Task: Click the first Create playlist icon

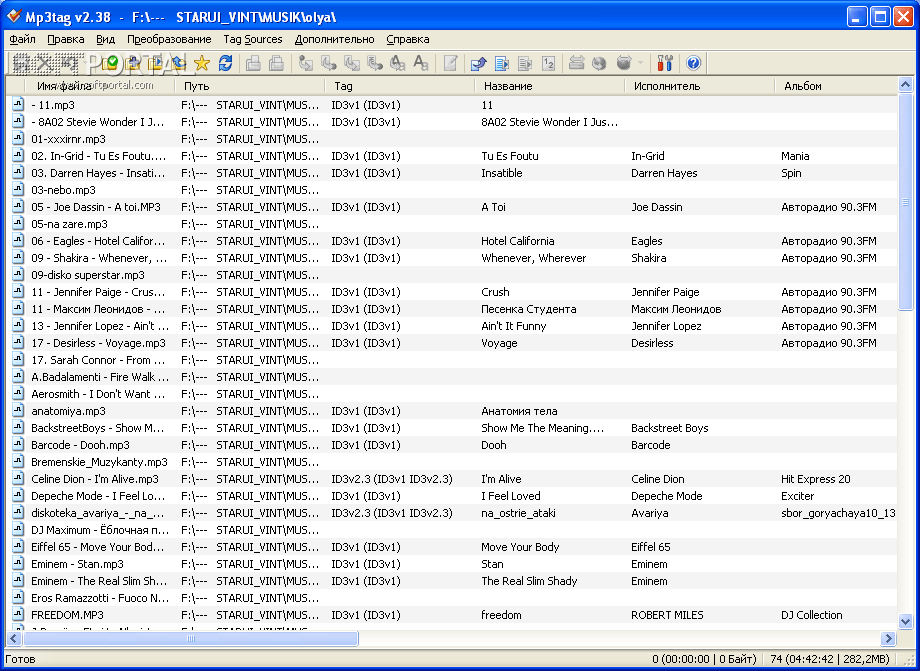Action: coord(502,63)
